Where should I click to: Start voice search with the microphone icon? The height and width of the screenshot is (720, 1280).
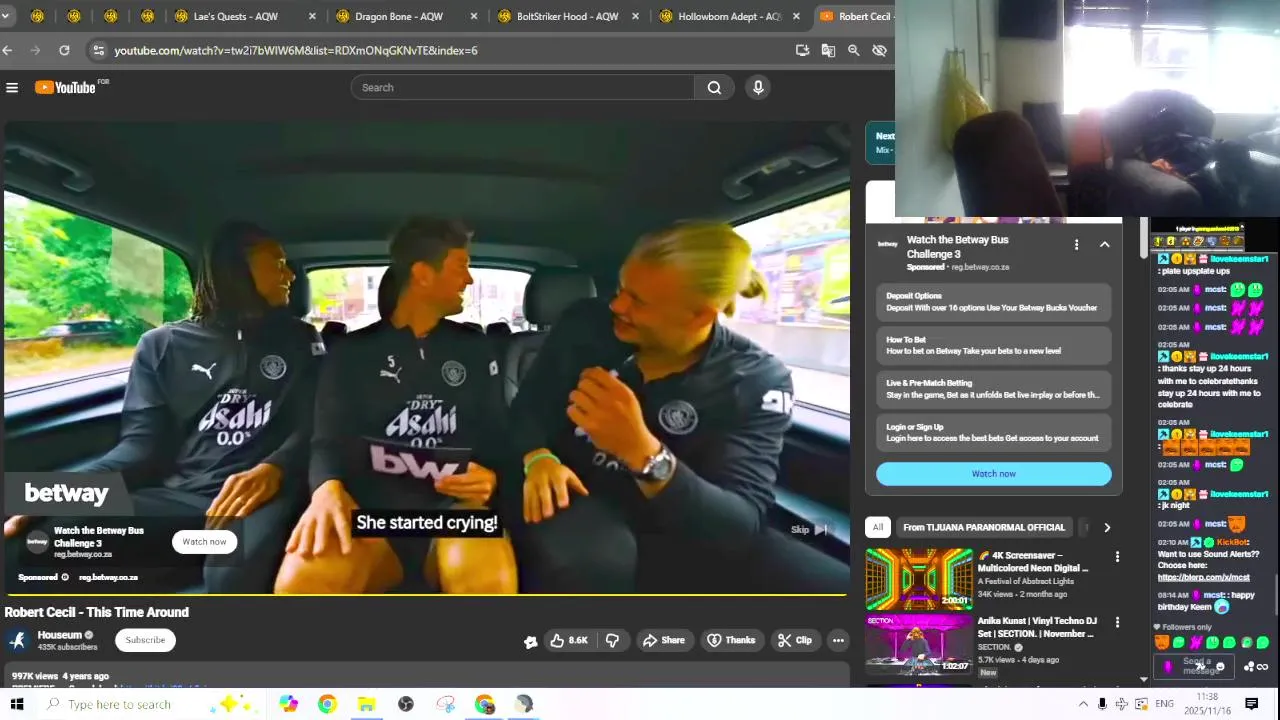pyautogui.click(x=758, y=88)
